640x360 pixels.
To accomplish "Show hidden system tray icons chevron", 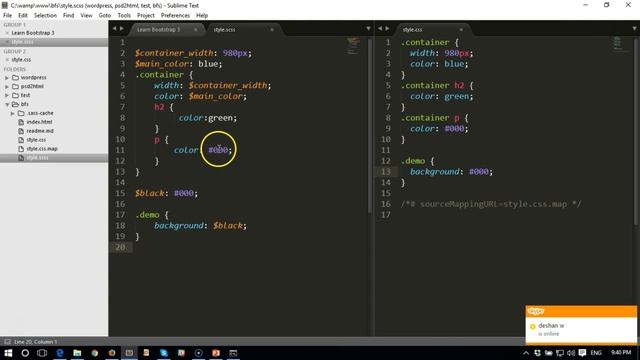I will point(526,353).
